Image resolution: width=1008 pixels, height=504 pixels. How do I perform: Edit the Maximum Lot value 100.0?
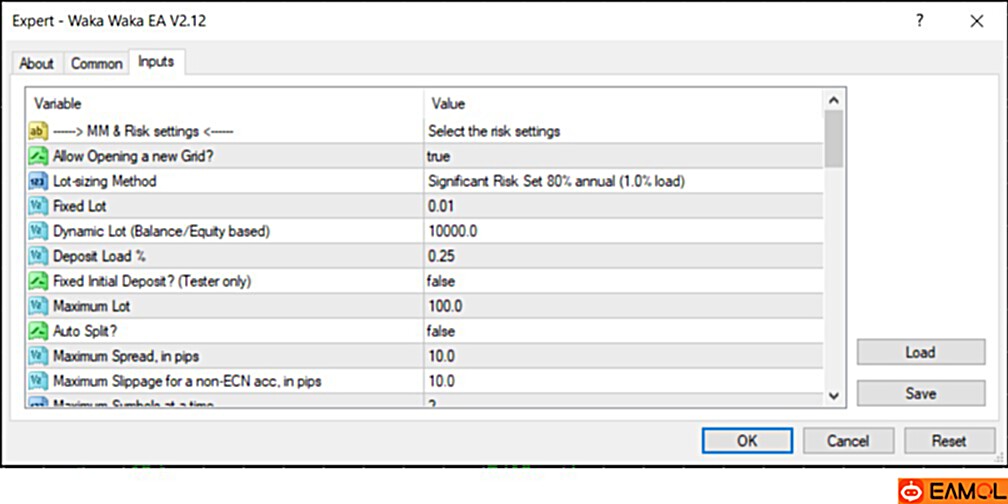coord(624,306)
